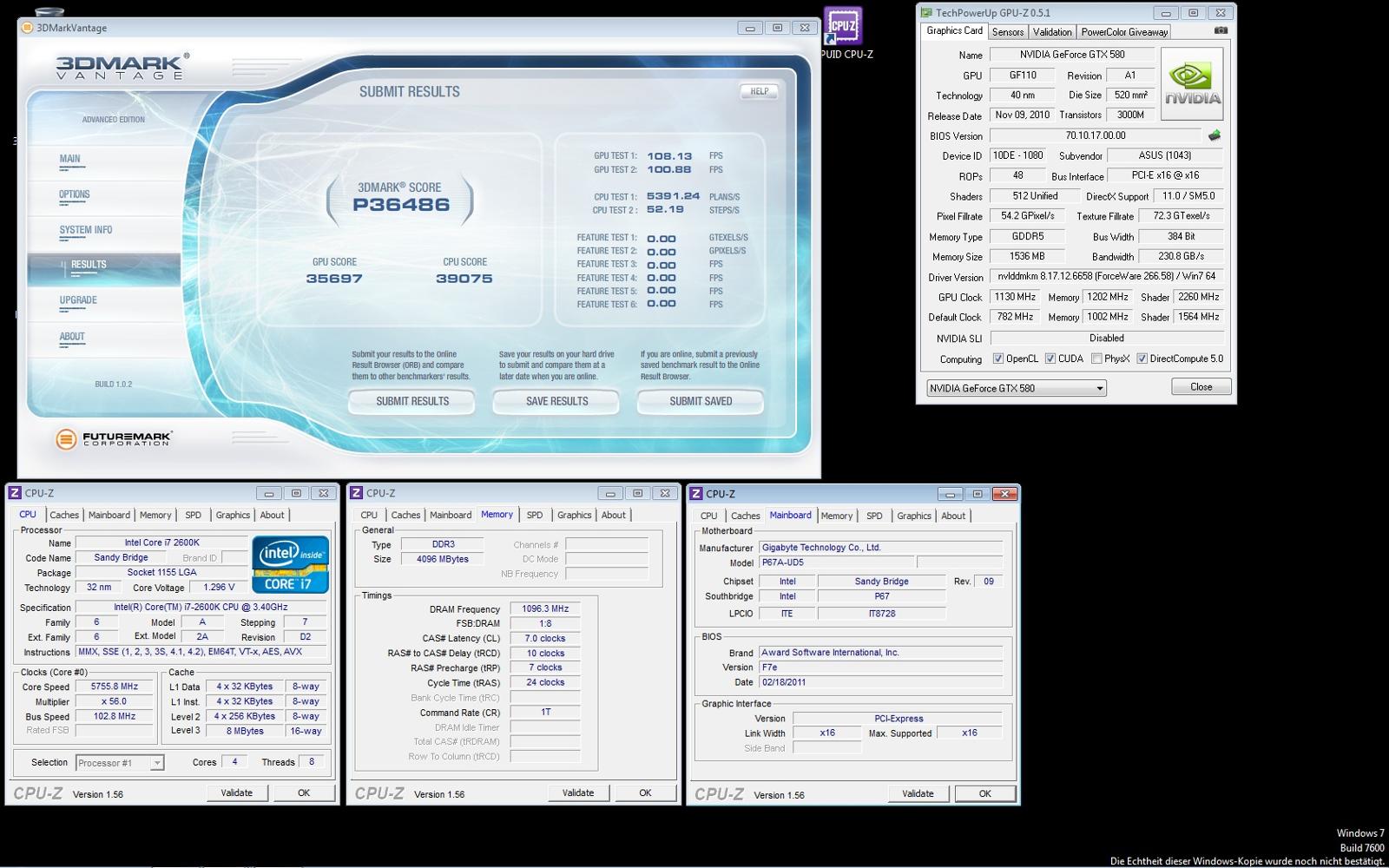Screen dimensions: 1389x868
Task: Click the CAS# Latency value 7.0 clocks
Action: 545,638
